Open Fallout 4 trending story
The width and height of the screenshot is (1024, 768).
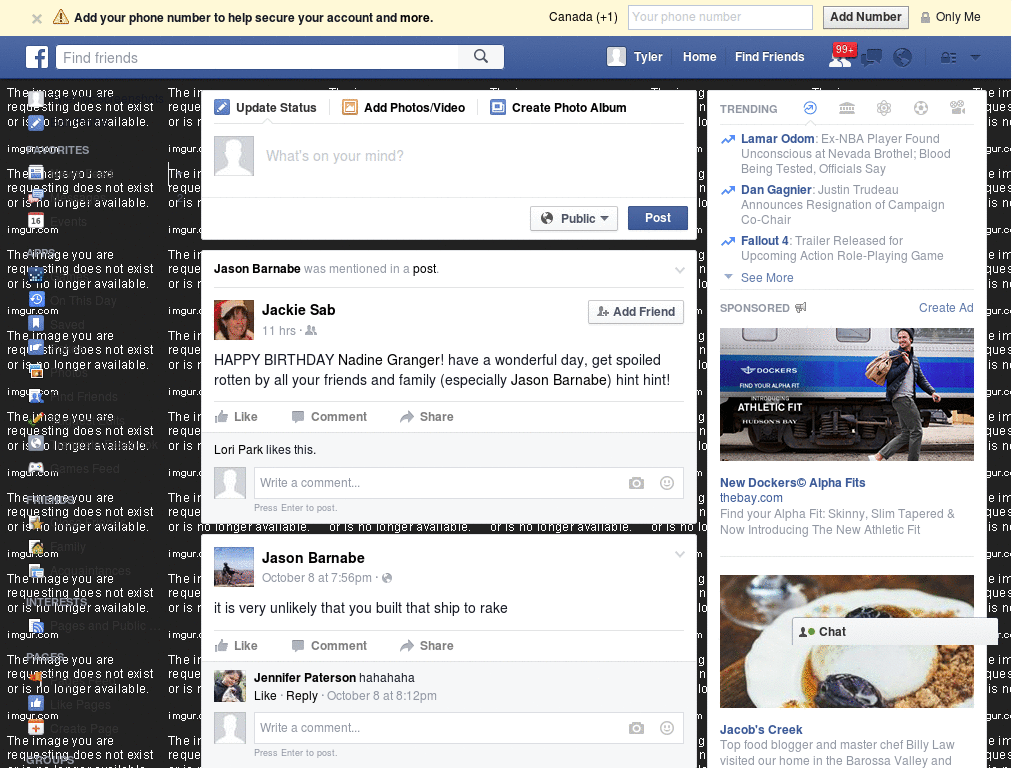pyautogui.click(x=765, y=240)
